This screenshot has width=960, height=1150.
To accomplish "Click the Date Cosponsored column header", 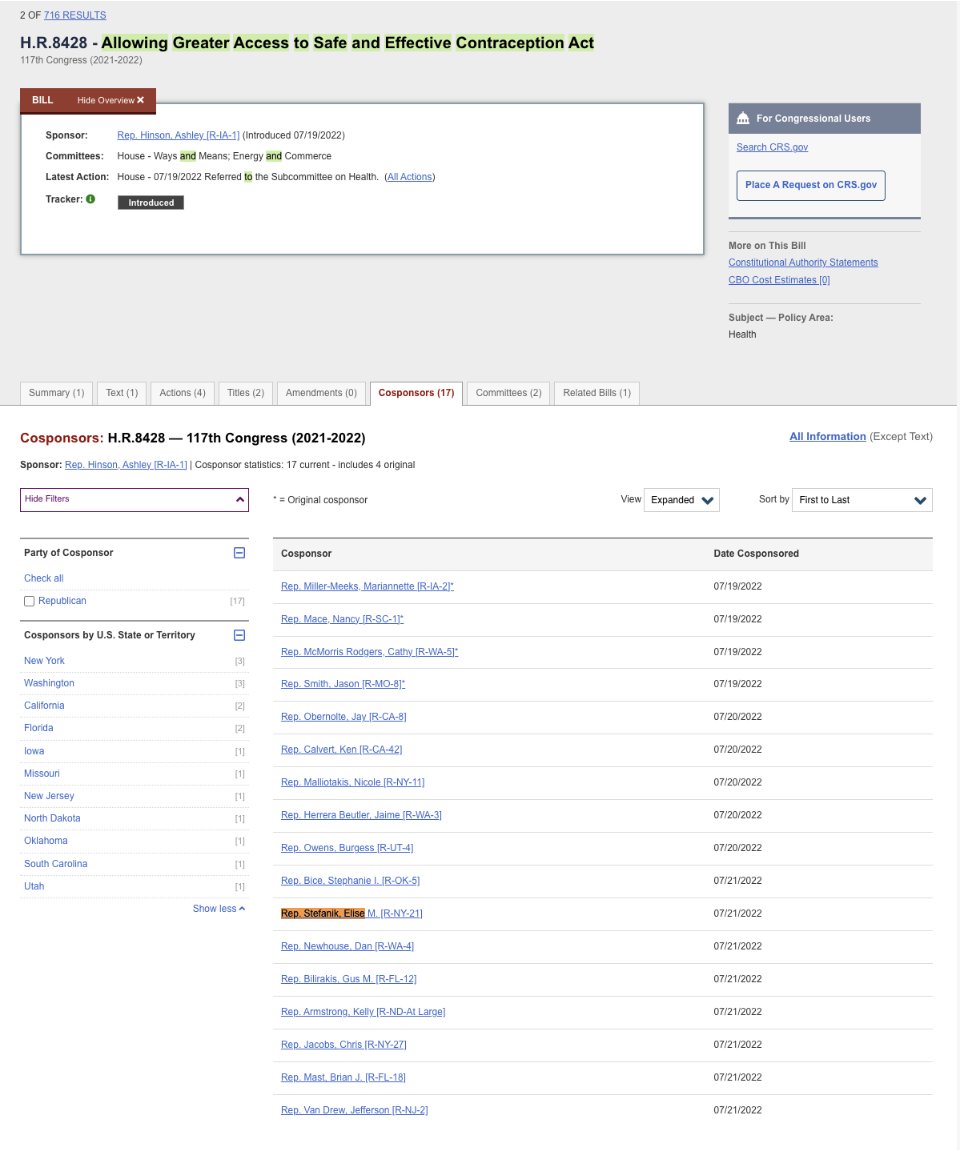I will tap(756, 554).
